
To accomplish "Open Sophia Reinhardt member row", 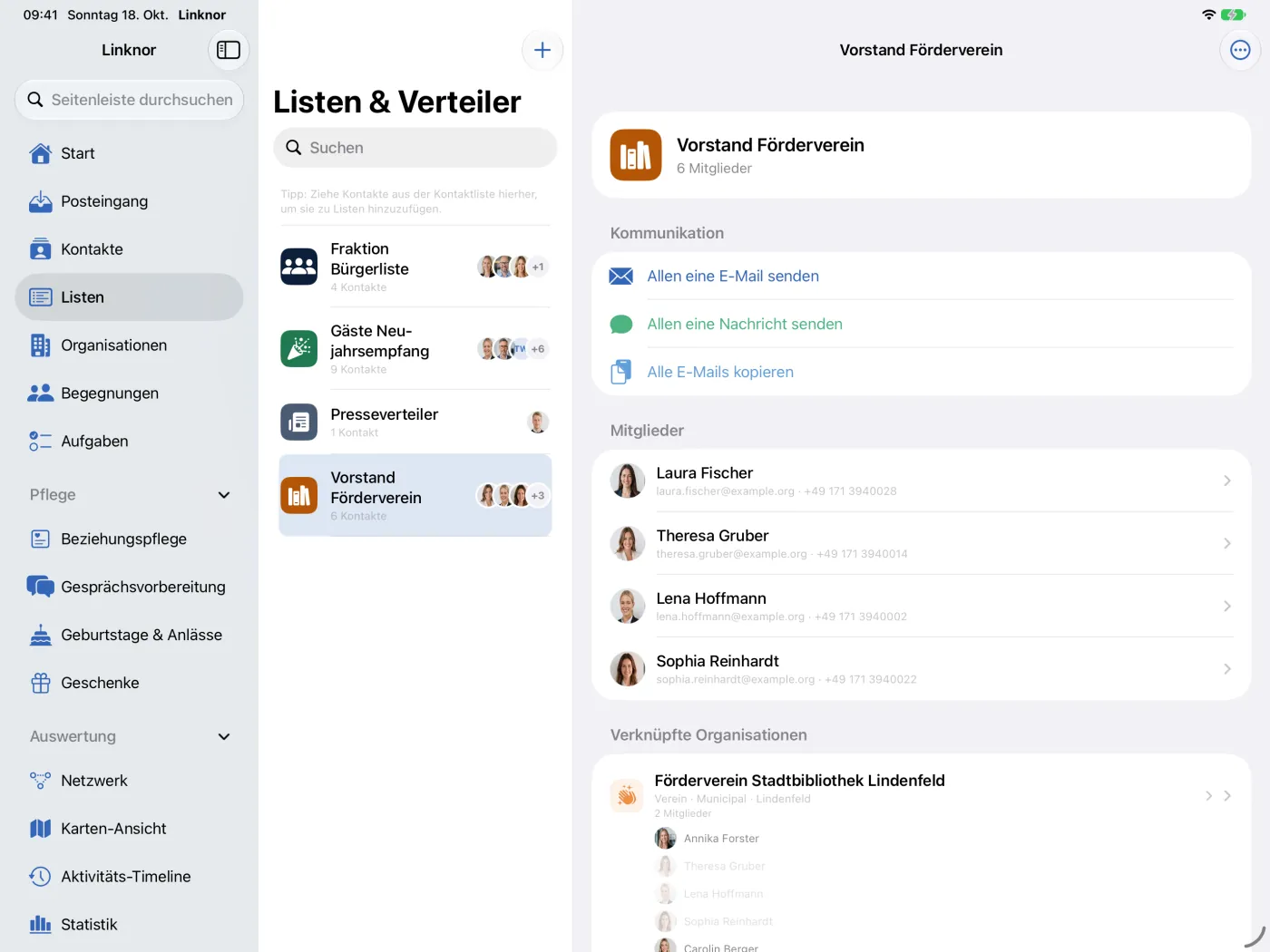I will 922,669.
